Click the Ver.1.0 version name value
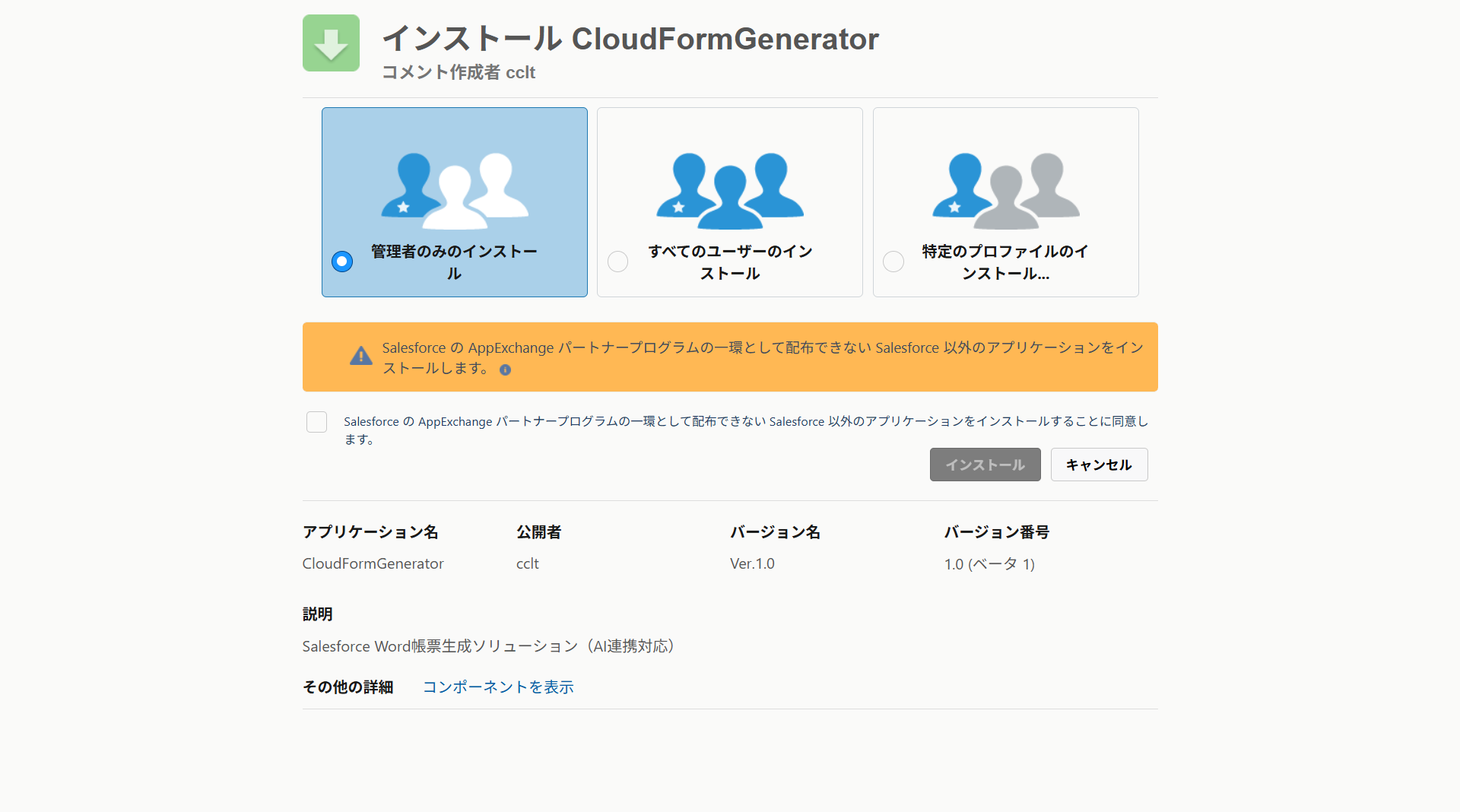 [x=752, y=563]
